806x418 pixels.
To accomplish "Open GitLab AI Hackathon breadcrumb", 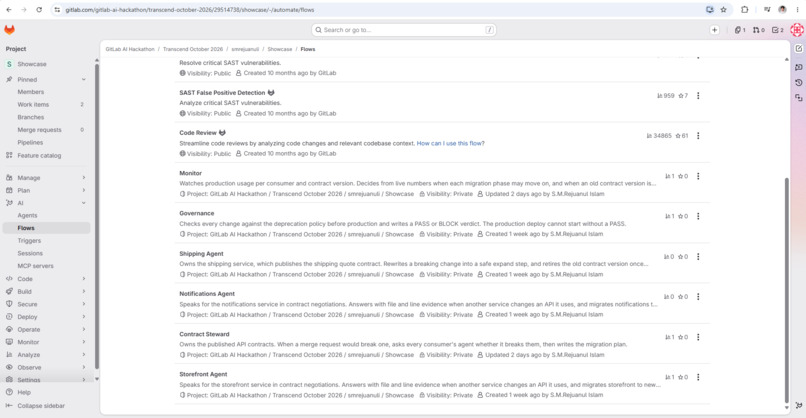I will (130, 49).
